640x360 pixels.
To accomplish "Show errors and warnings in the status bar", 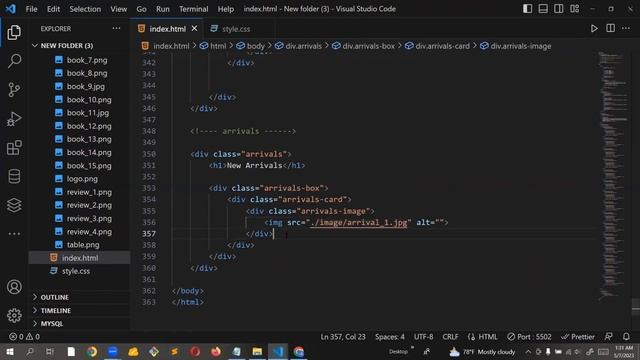I will tap(24, 337).
